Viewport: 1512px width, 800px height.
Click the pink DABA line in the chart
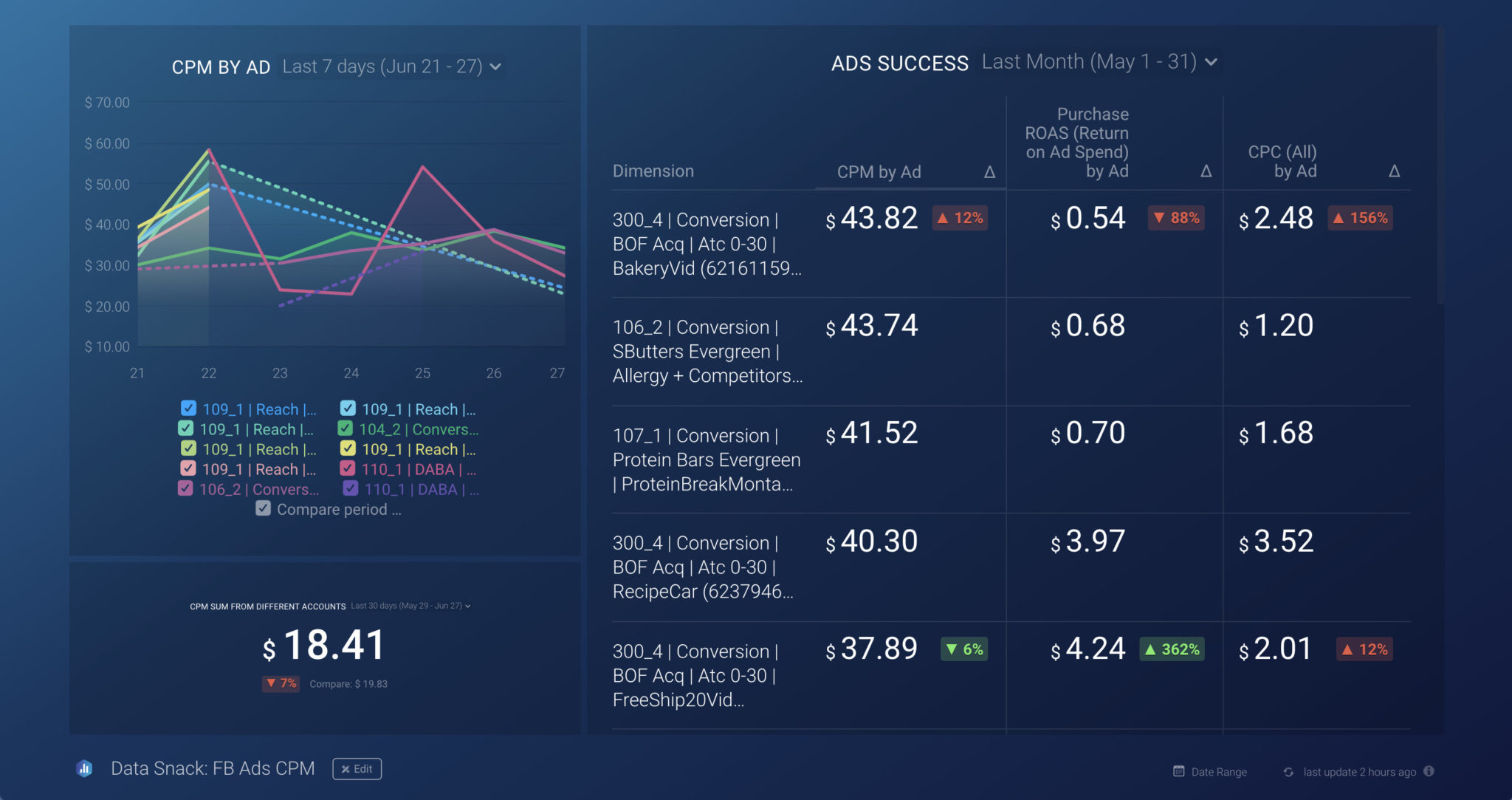coord(421,168)
